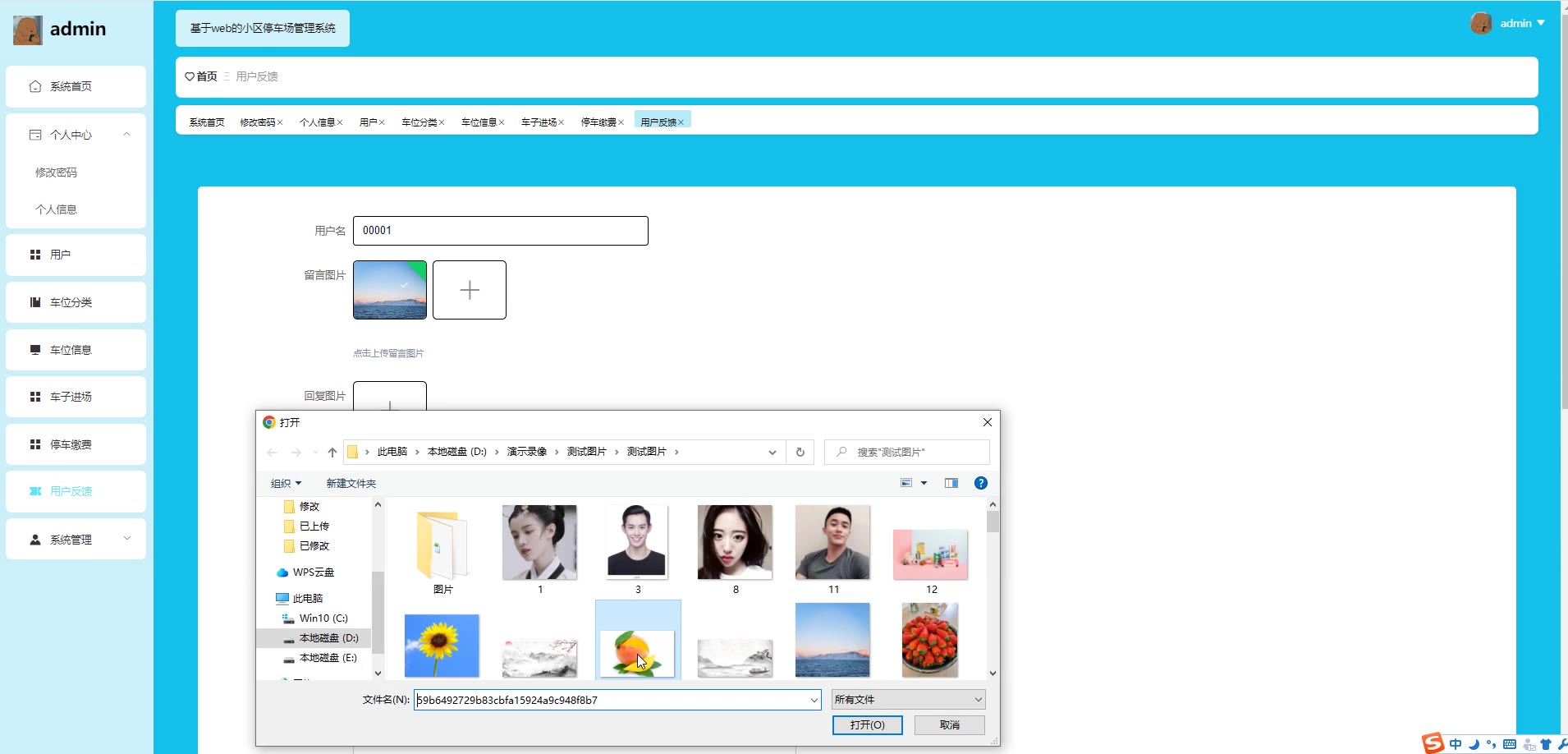Click 新建文件夹 in the dialog toolbar
The image size is (1568, 754).
click(351, 484)
